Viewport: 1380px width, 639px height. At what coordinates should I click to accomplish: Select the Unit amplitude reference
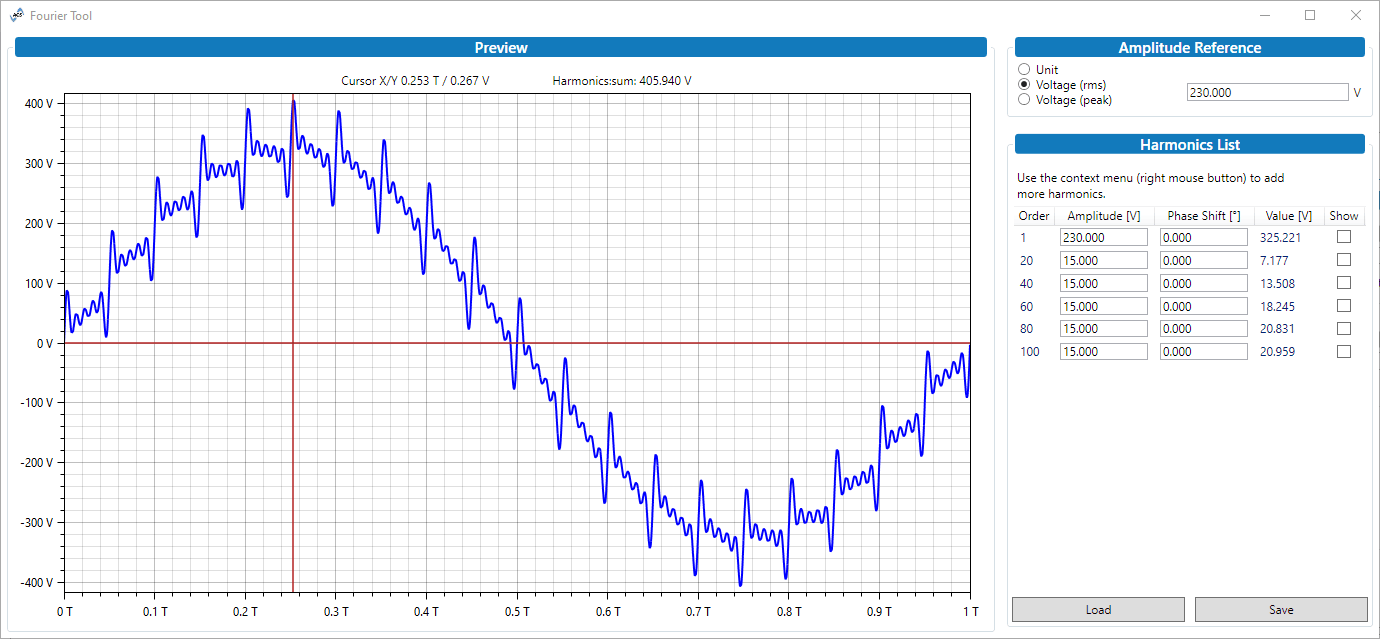coord(1023,70)
